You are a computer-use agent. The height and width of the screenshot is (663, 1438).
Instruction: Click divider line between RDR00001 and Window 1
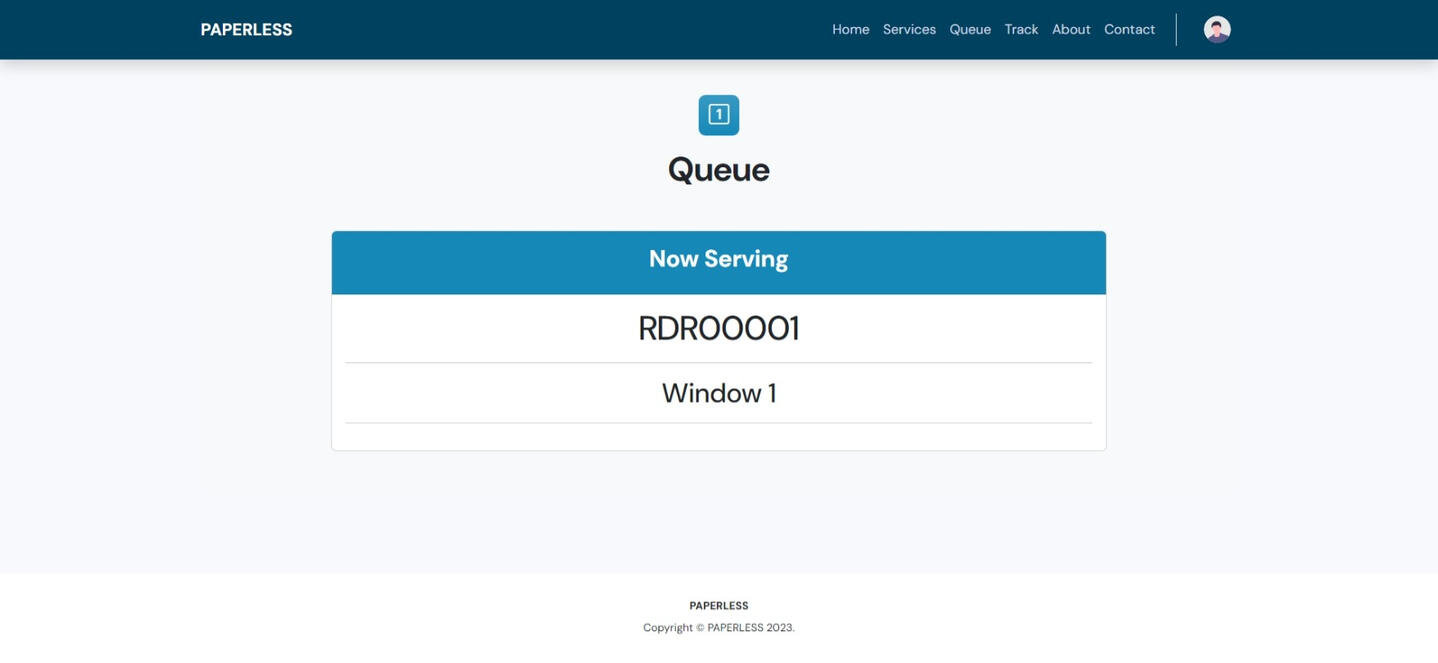click(718, 362)
